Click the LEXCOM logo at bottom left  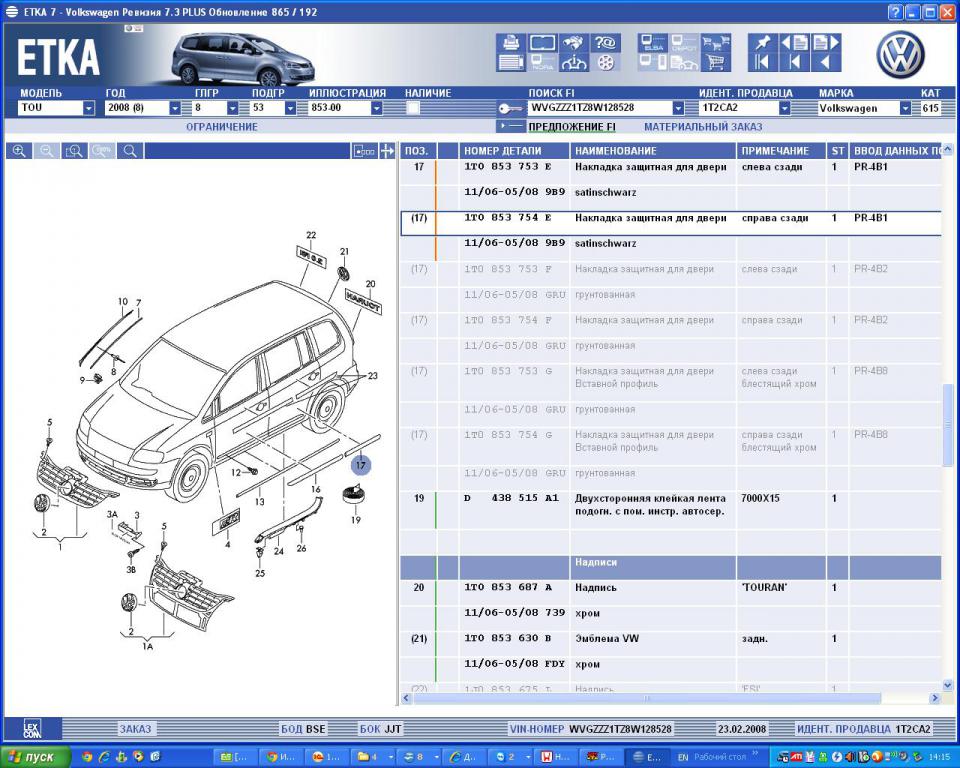tap(32, 728)
